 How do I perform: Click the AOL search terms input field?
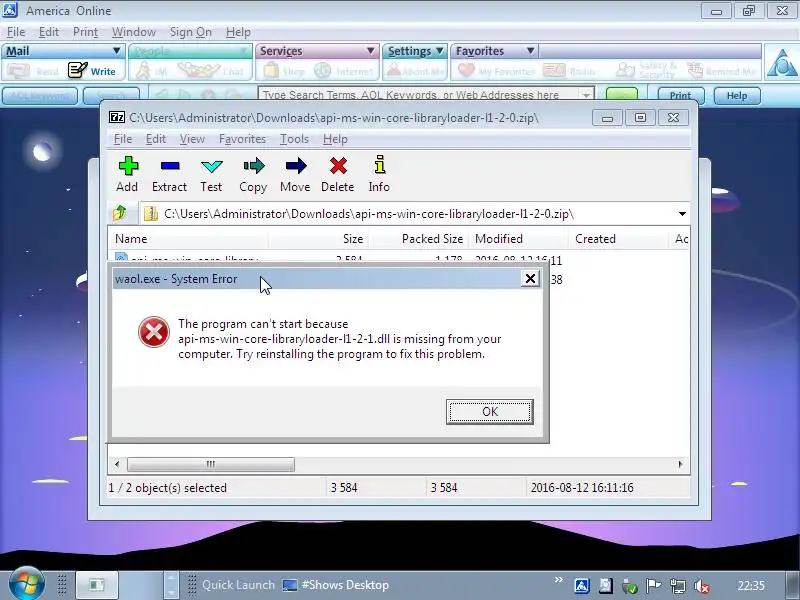[419, 95]
